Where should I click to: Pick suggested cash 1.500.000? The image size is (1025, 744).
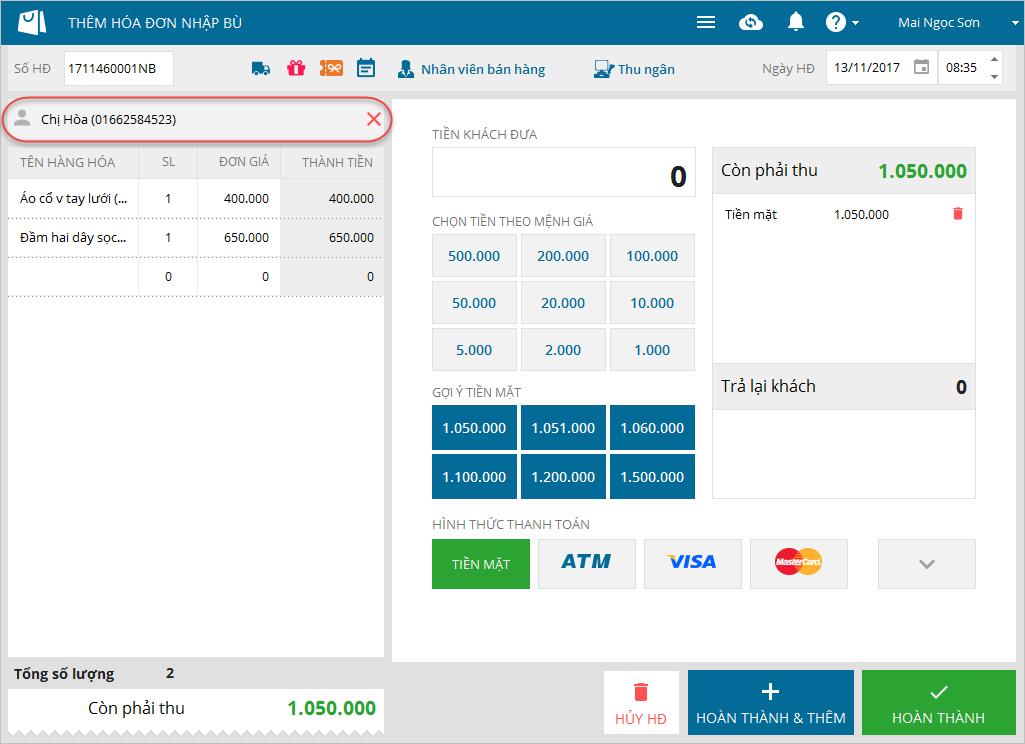coord(652,477)
